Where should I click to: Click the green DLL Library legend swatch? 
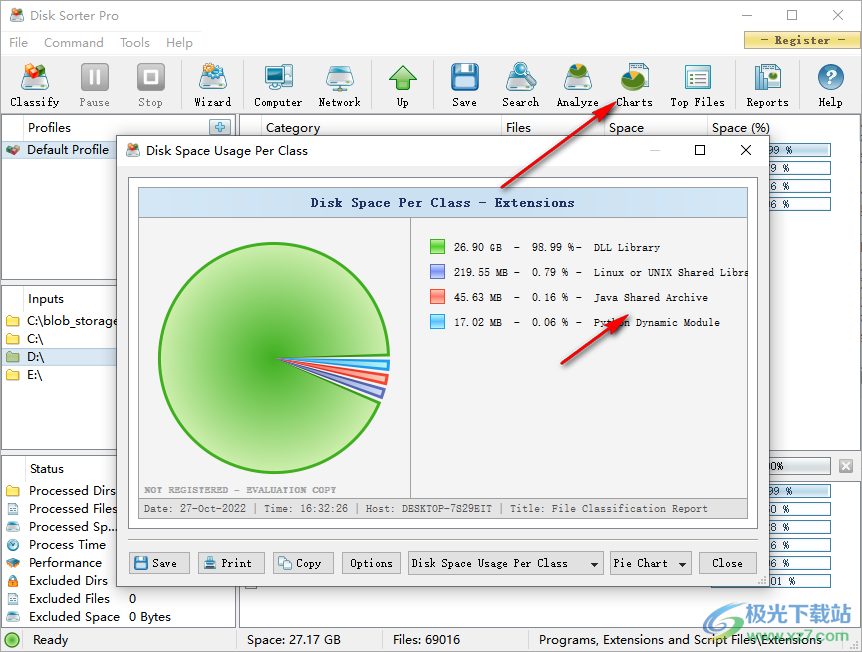tap(437, 247)
